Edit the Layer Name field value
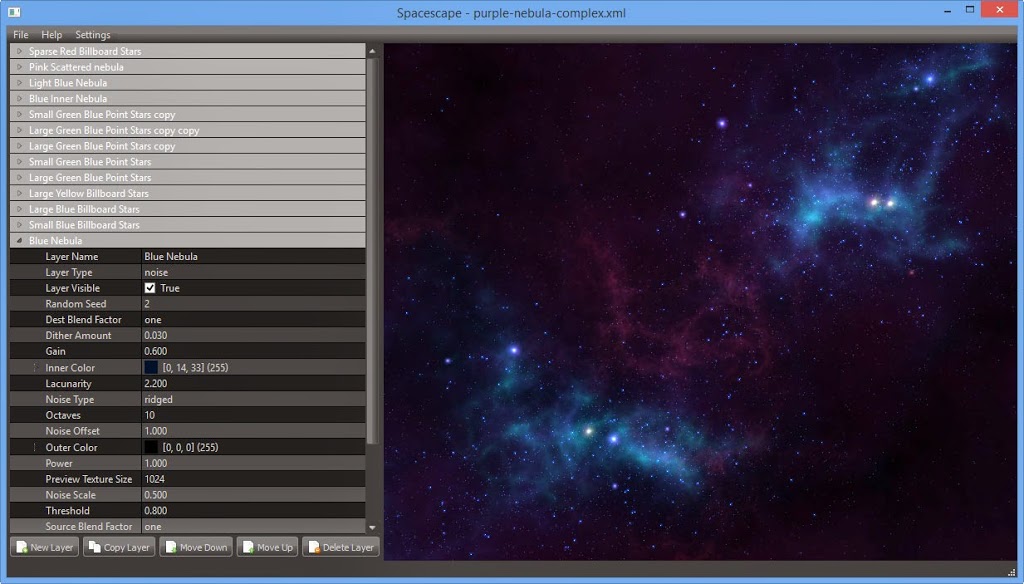Screen dimensions: 1024x584 pos(253,257)
